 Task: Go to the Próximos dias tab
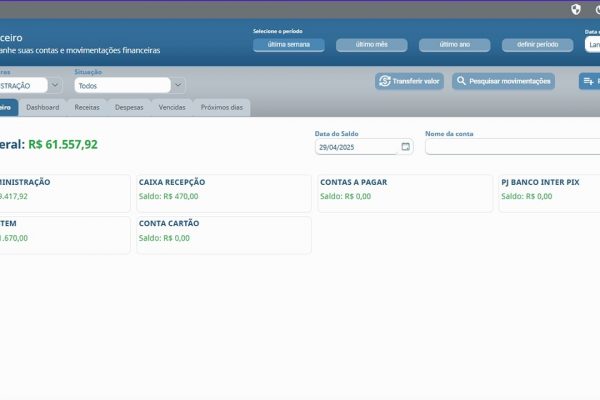[222, 108]
